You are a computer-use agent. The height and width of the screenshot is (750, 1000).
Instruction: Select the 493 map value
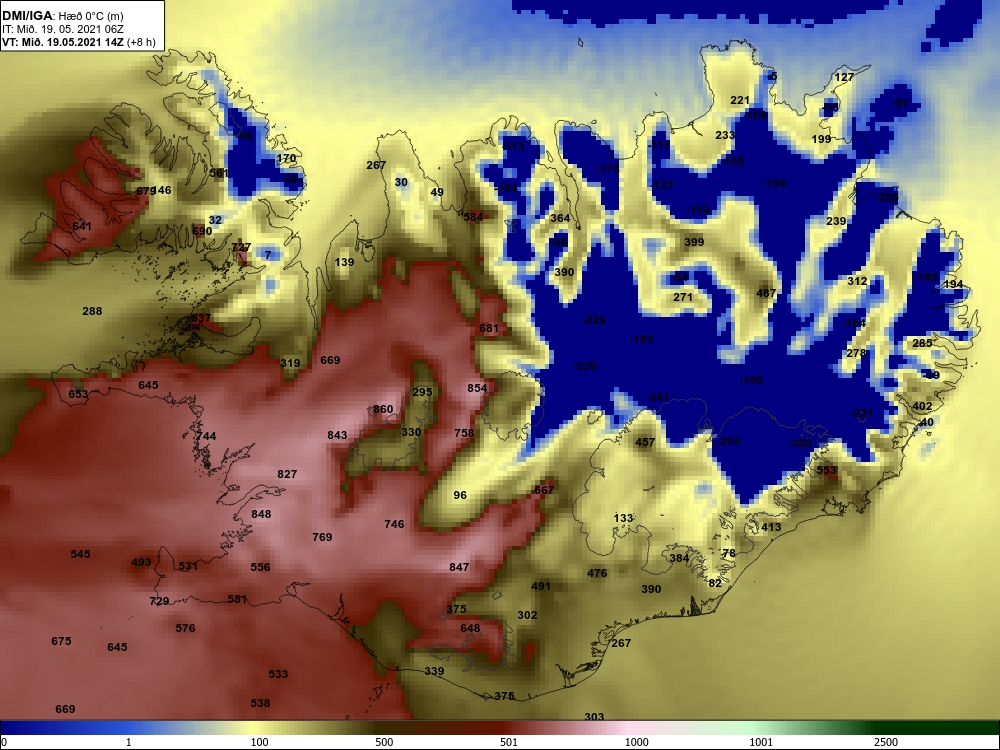(x=141, y=562)
